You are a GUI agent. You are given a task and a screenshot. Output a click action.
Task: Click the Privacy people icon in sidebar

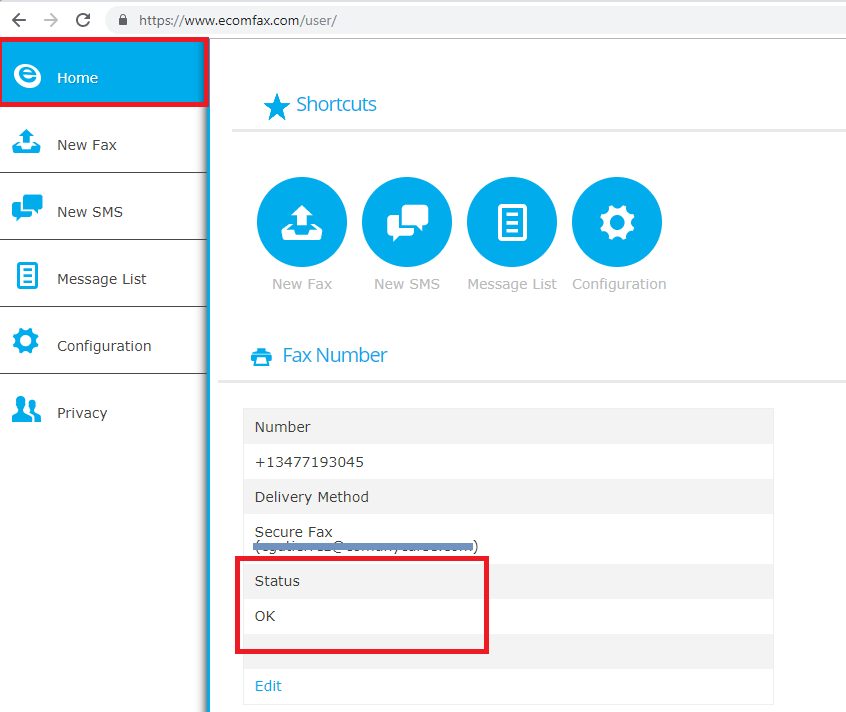(26, 409)
